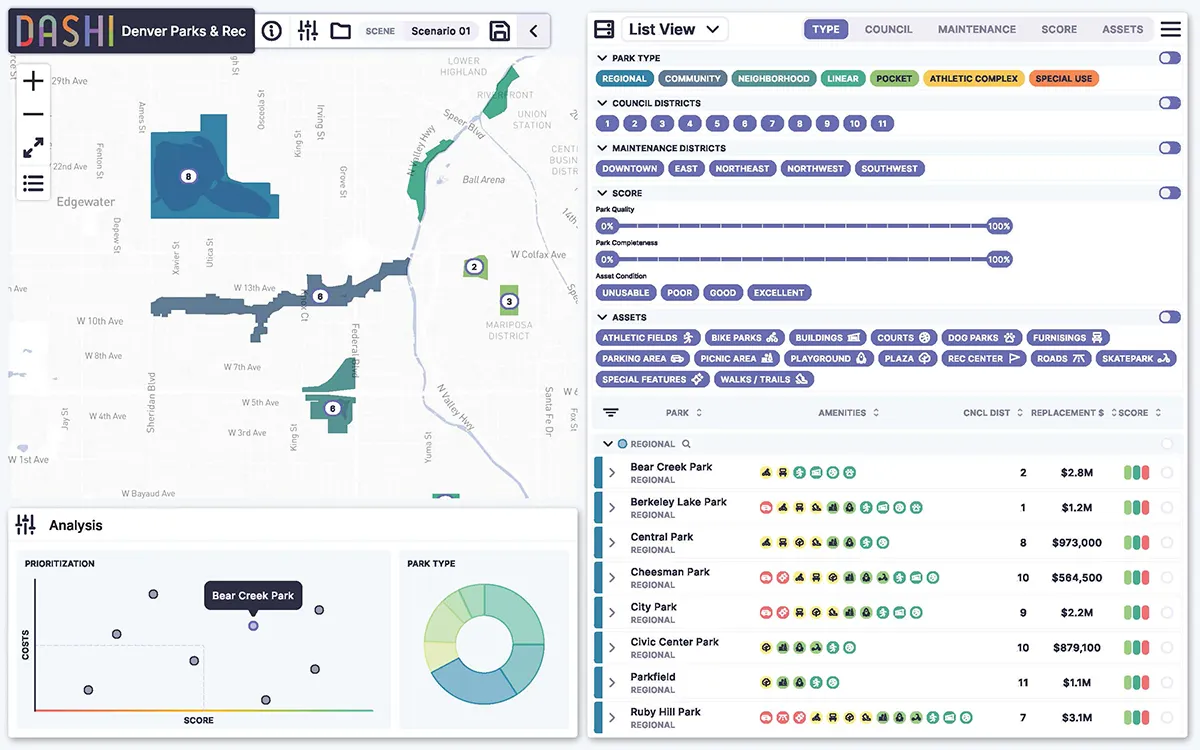The image size is (1200, 750).
Task: Open the hamburger menu at top right
Action: pyautogui.click(x=1170, y=29)
